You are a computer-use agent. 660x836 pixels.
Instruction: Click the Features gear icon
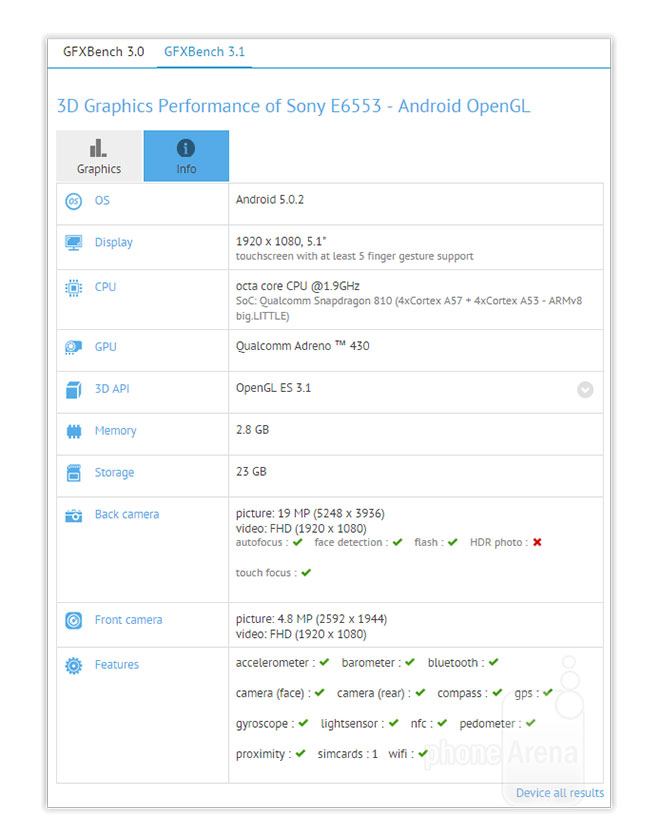coord(74,665)
